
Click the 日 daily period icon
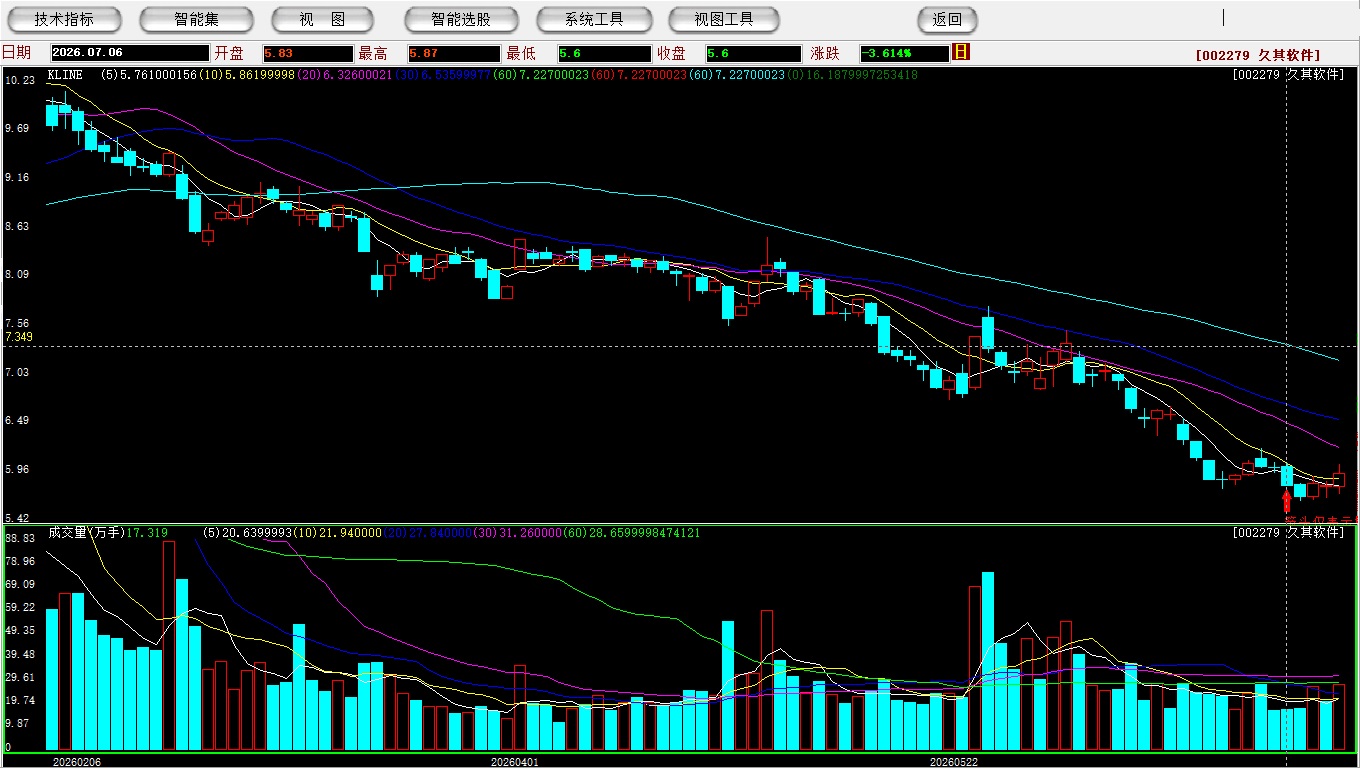click(961, 52)
